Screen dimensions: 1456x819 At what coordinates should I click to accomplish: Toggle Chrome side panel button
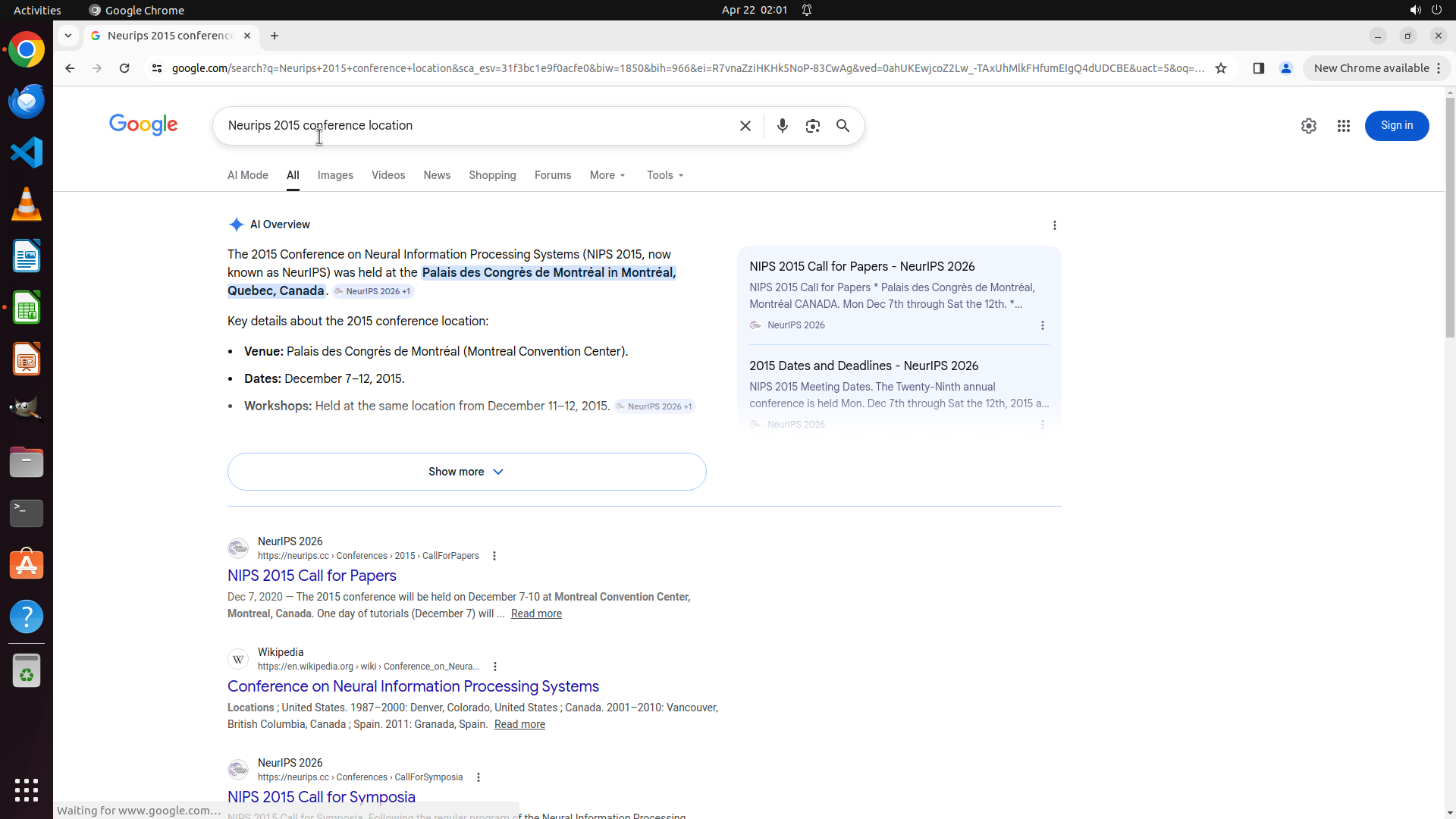[x=1258, y=68]
